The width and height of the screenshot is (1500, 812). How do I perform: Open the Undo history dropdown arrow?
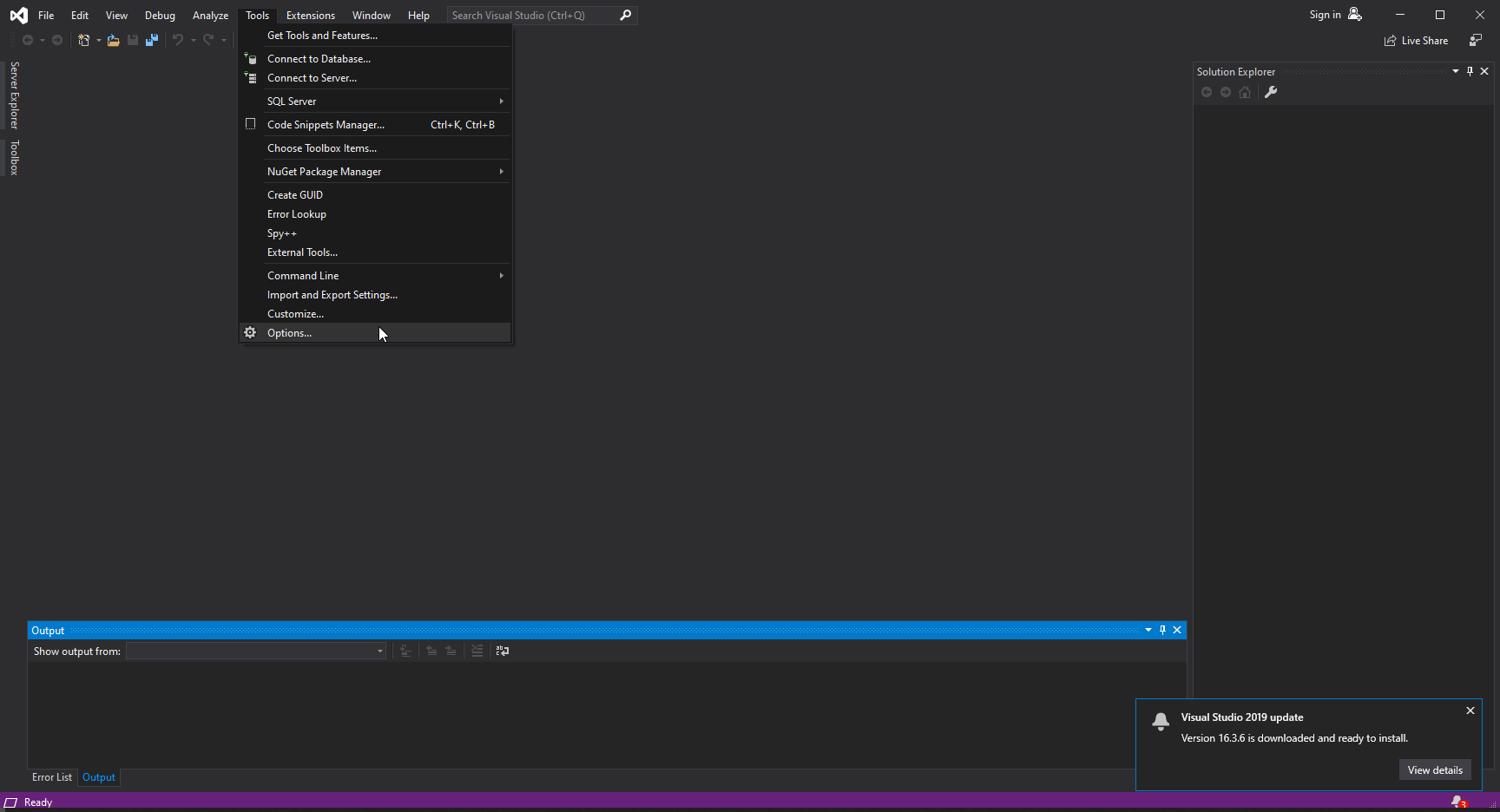click(x=193, y=40)
